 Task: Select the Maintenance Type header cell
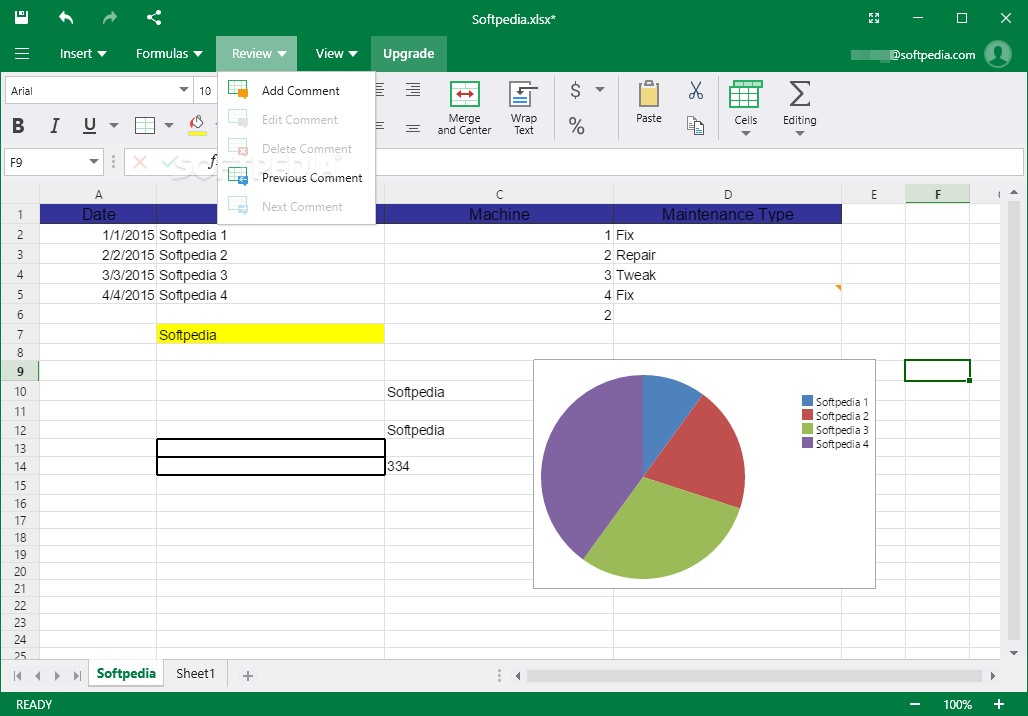click(x=727, y=214)
